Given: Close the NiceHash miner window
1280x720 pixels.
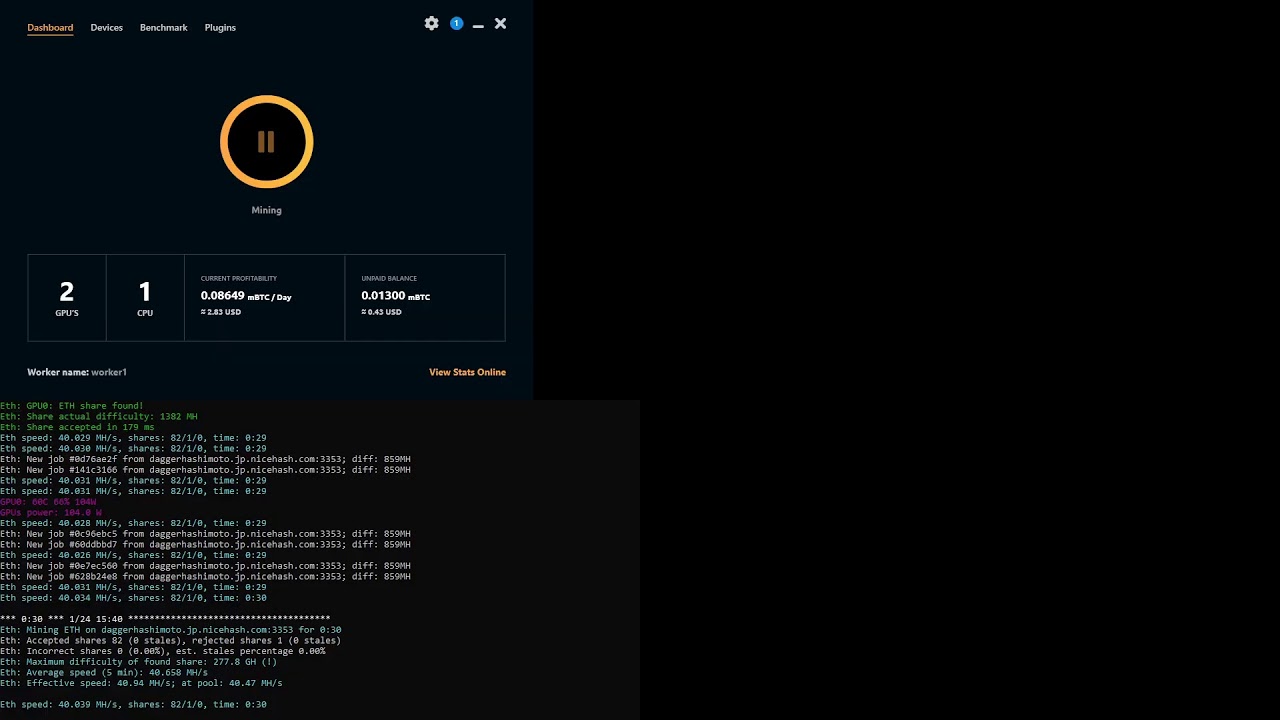Looking at the screenshot, I should 500,23.
